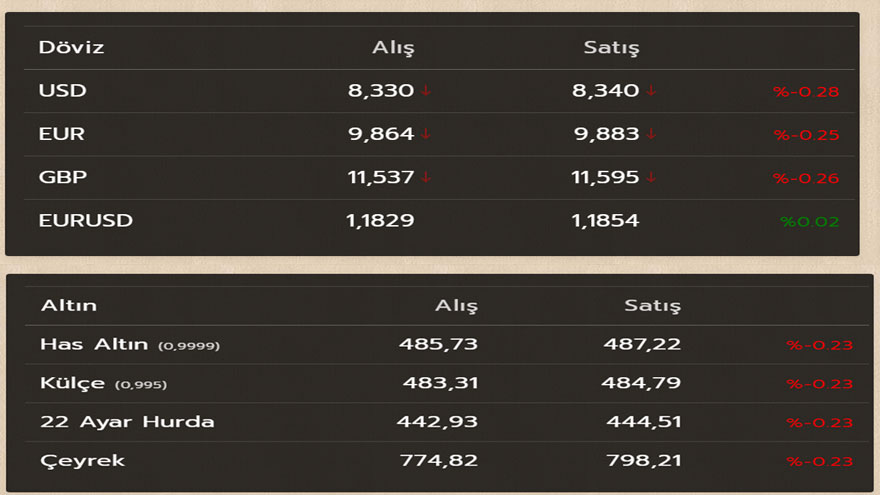Click the down arrow beside GBP 11,595

pos(651,177)
